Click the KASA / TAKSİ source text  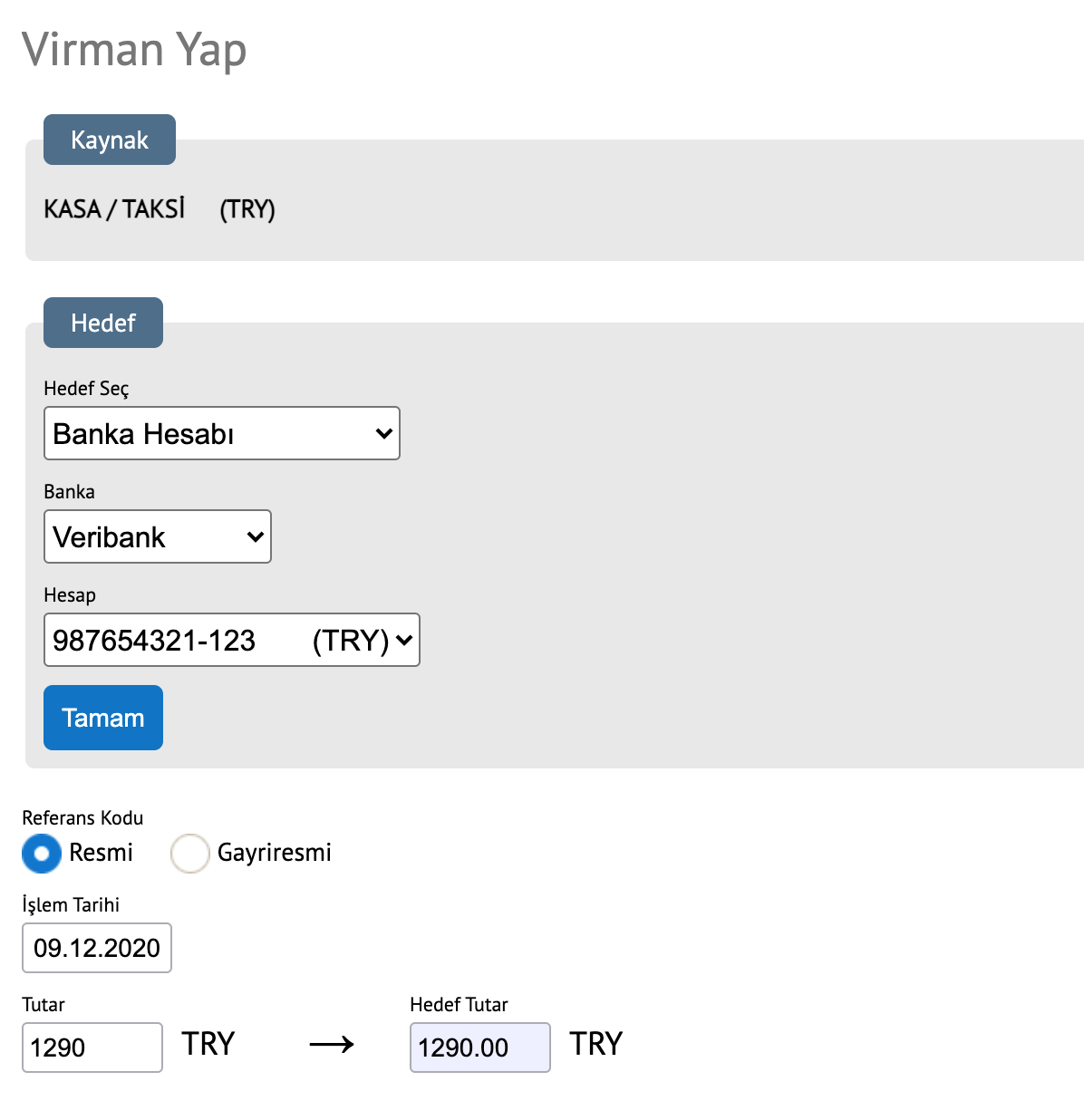(114, 209)
